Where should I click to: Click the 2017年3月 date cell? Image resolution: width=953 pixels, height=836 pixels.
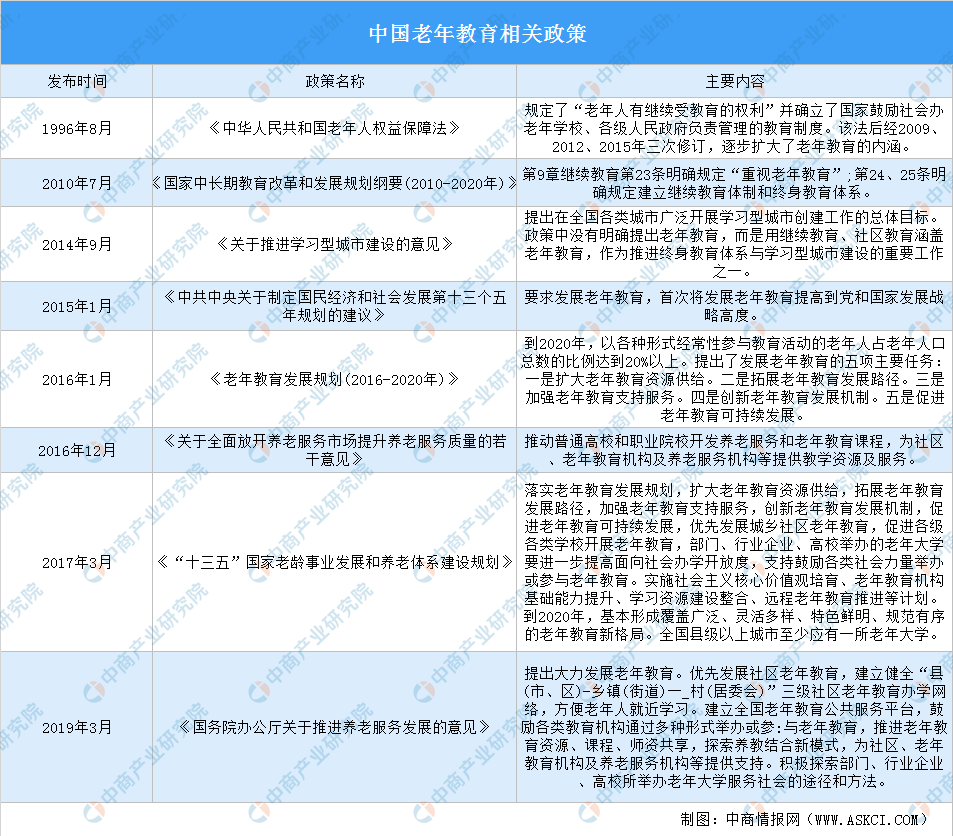point(77,562)
